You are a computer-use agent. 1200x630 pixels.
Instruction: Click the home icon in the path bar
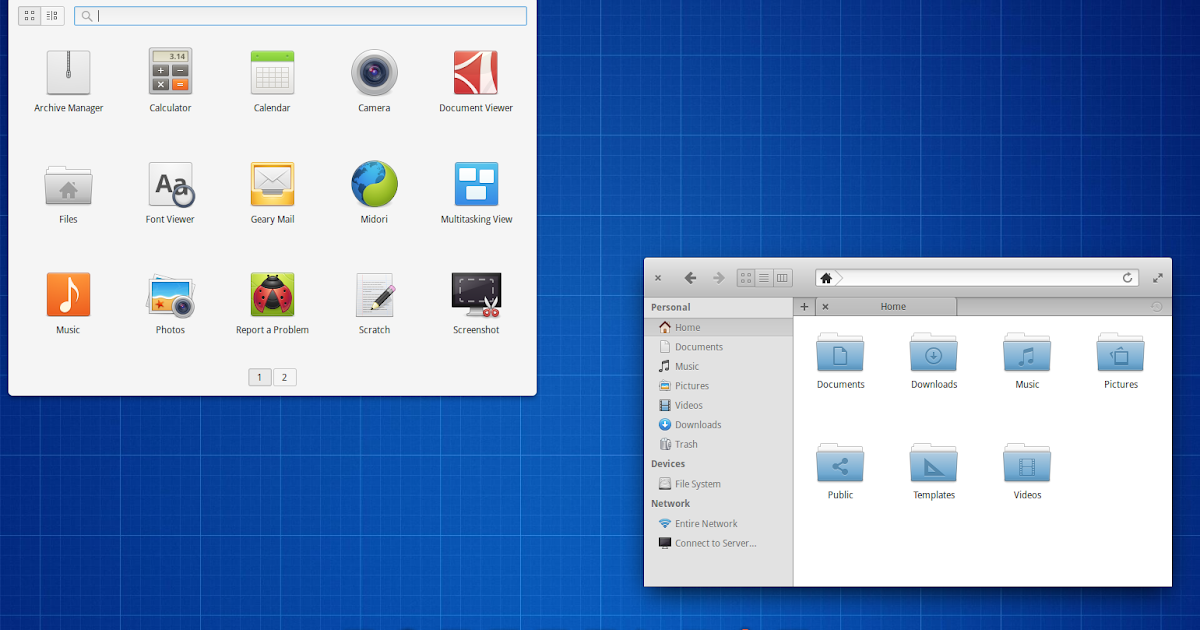coord(826,278)
